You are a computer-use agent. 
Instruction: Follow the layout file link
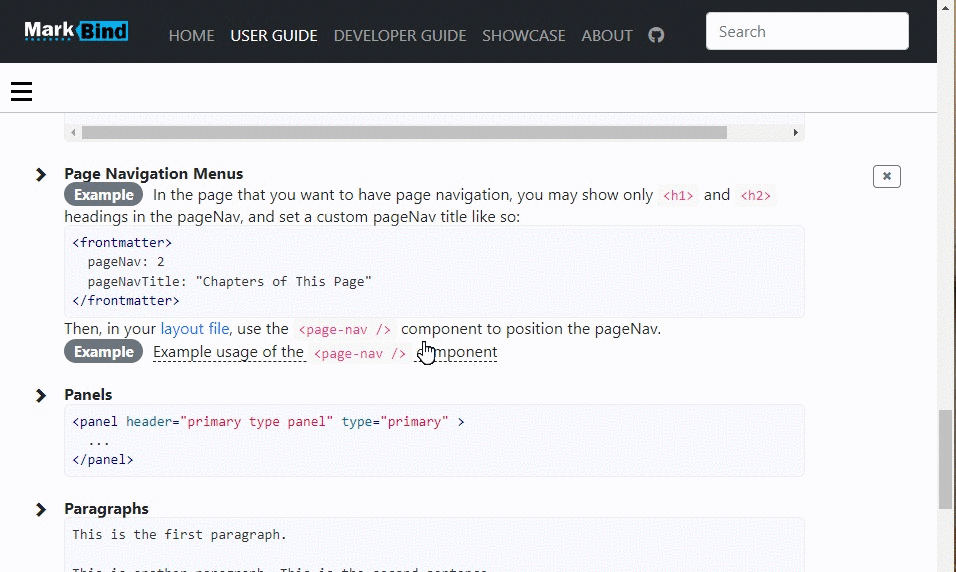tap(195, 329)
